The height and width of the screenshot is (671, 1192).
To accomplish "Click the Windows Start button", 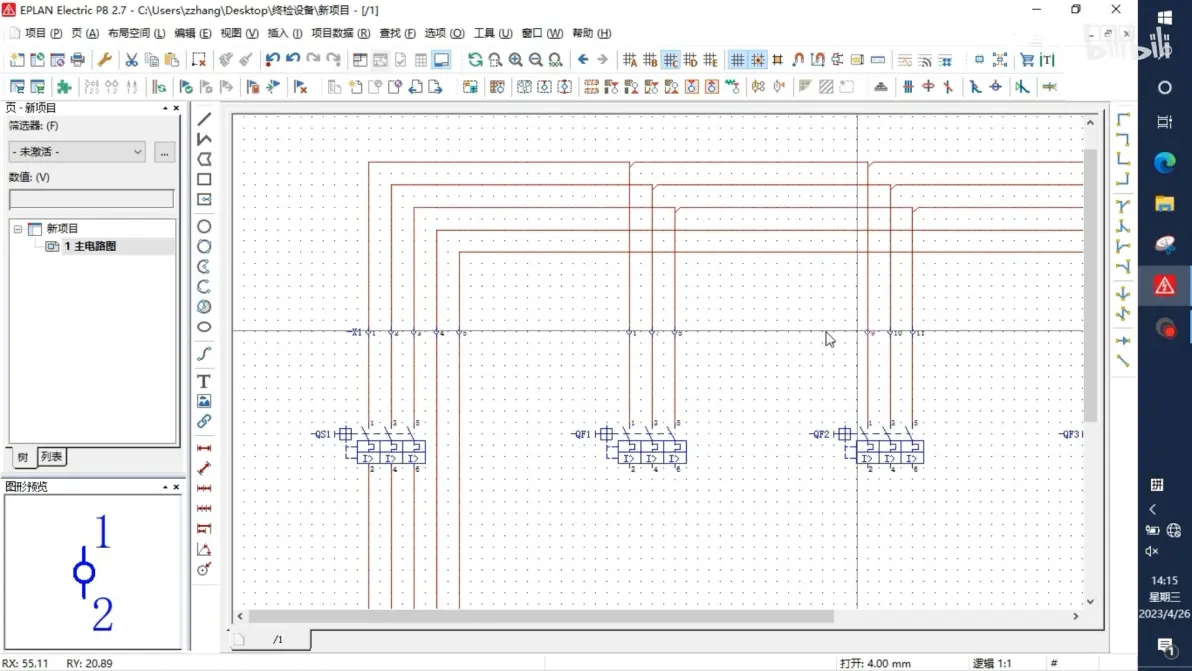I will pyautogui.click(x=1164, y=17).
